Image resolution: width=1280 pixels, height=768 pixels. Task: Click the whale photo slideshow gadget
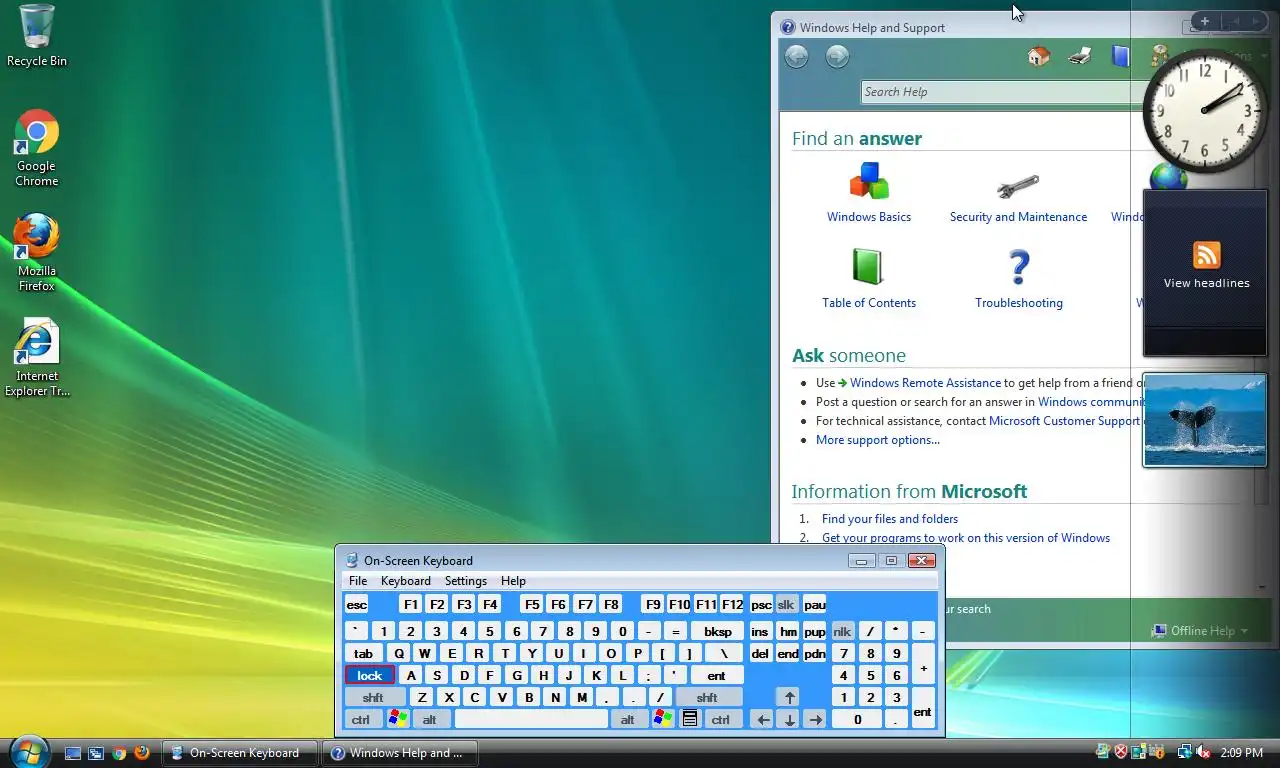(x=1205, y=421)
